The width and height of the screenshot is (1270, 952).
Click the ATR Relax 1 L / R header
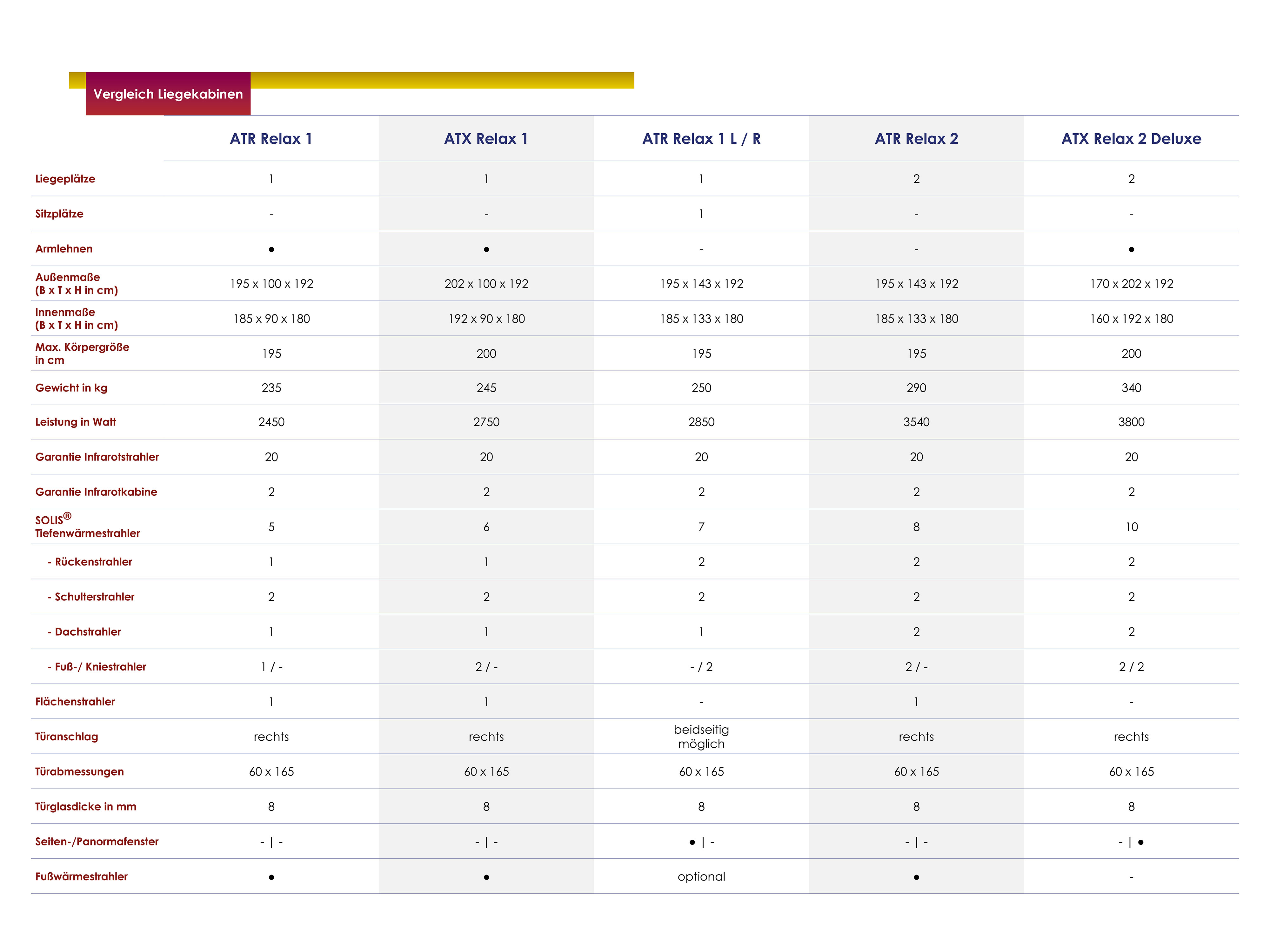click(x=701, y=139)
